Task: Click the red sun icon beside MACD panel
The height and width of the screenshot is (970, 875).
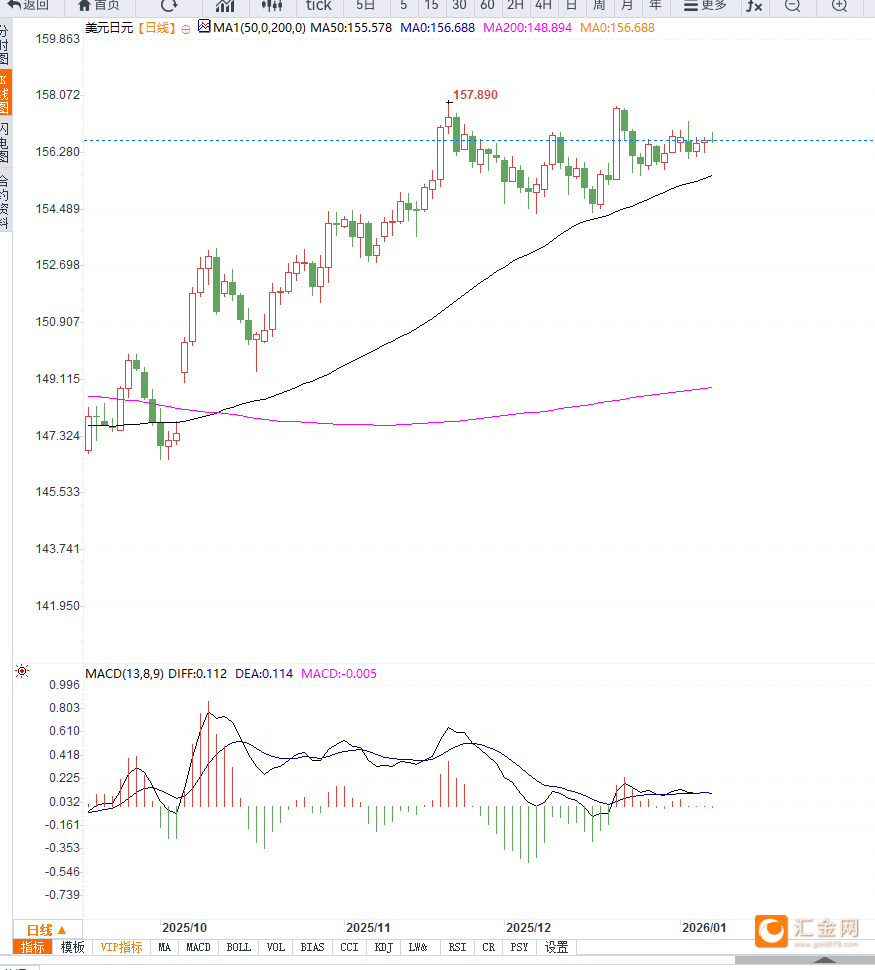Action: pyautogui.click(x=22, y=671)
